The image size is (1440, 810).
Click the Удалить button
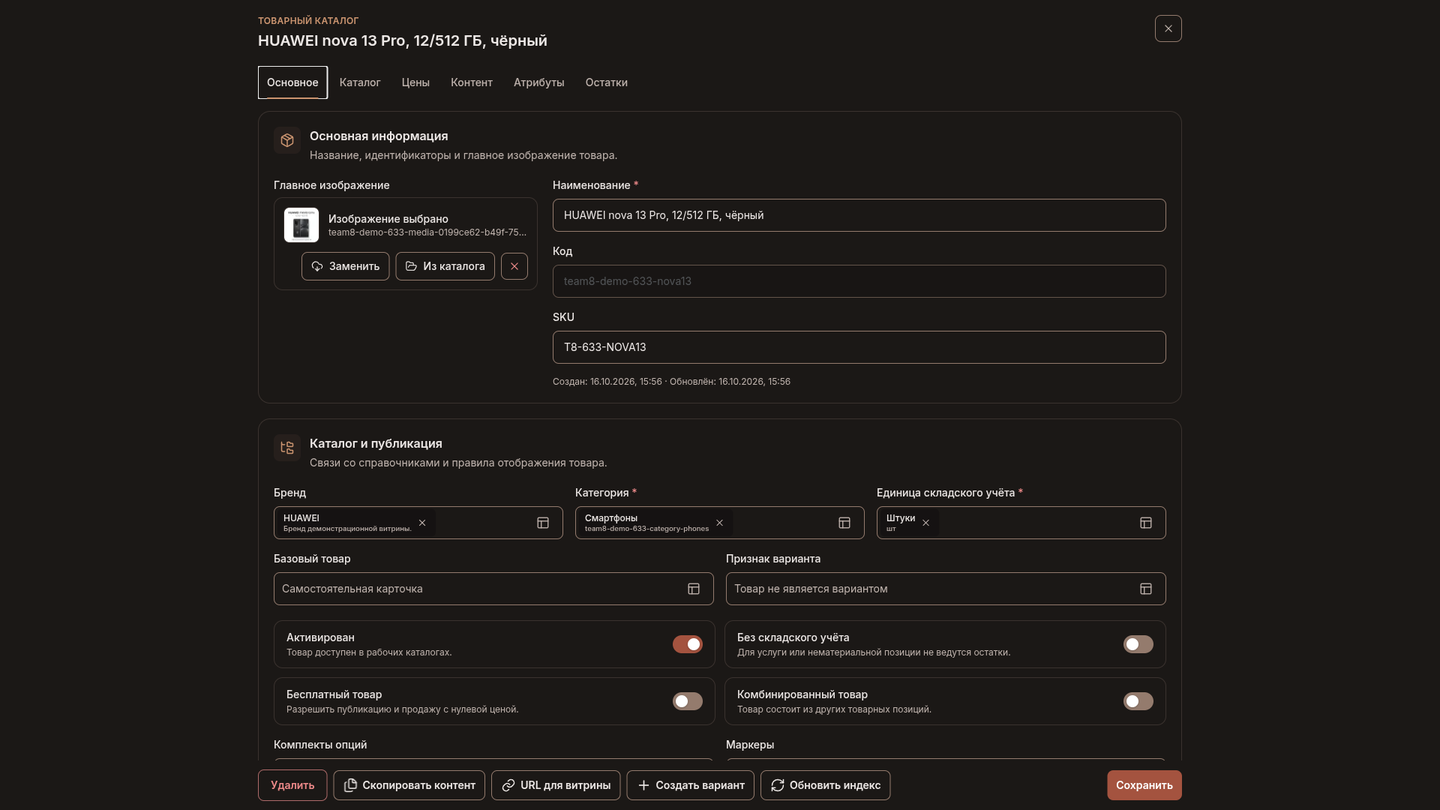coord(293,785)
